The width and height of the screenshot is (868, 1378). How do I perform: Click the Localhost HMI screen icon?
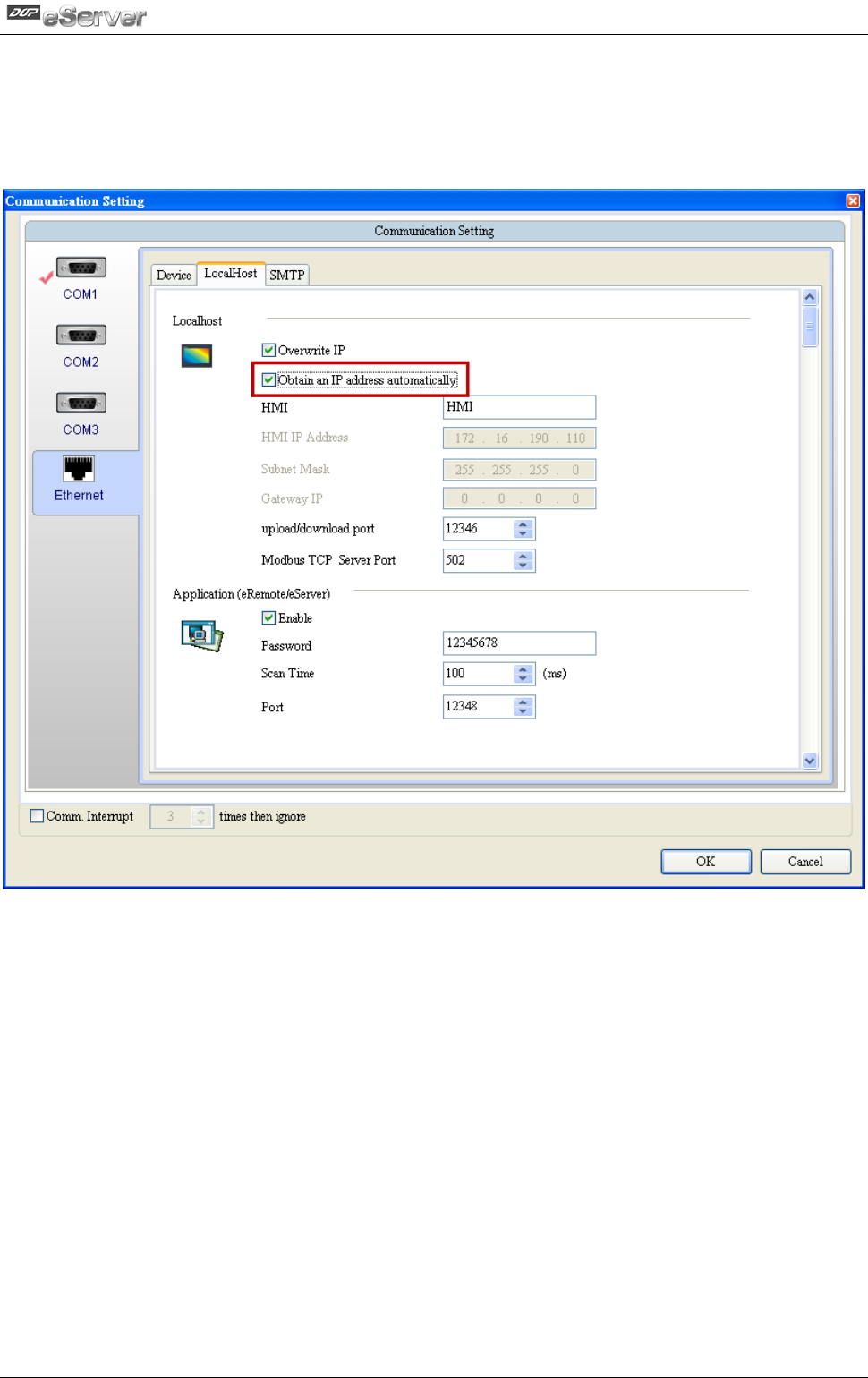pyautogui.click(x=197, y=356)
